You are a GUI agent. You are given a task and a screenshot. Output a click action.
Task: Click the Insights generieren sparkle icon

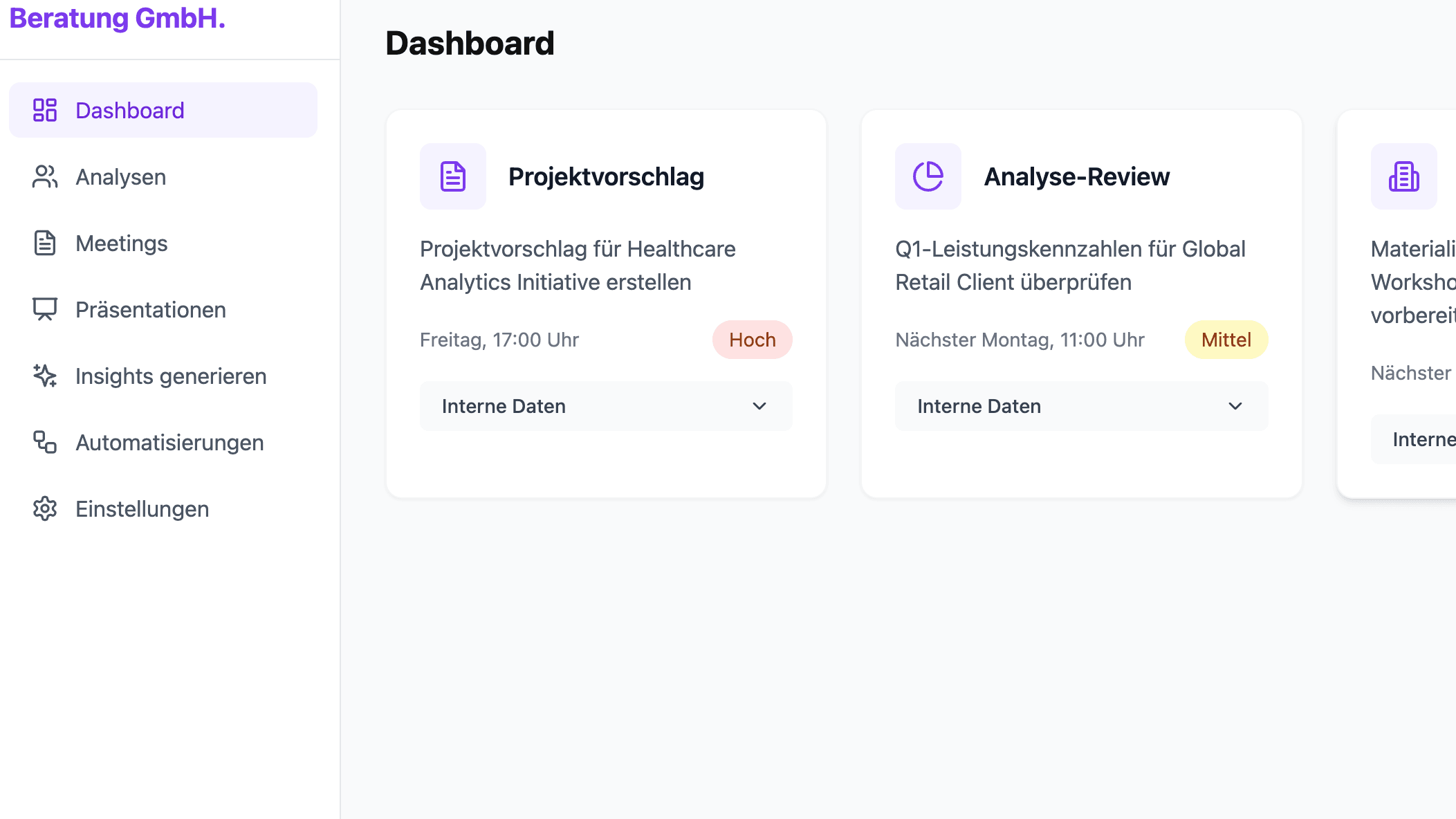click(x=45, y=376)
